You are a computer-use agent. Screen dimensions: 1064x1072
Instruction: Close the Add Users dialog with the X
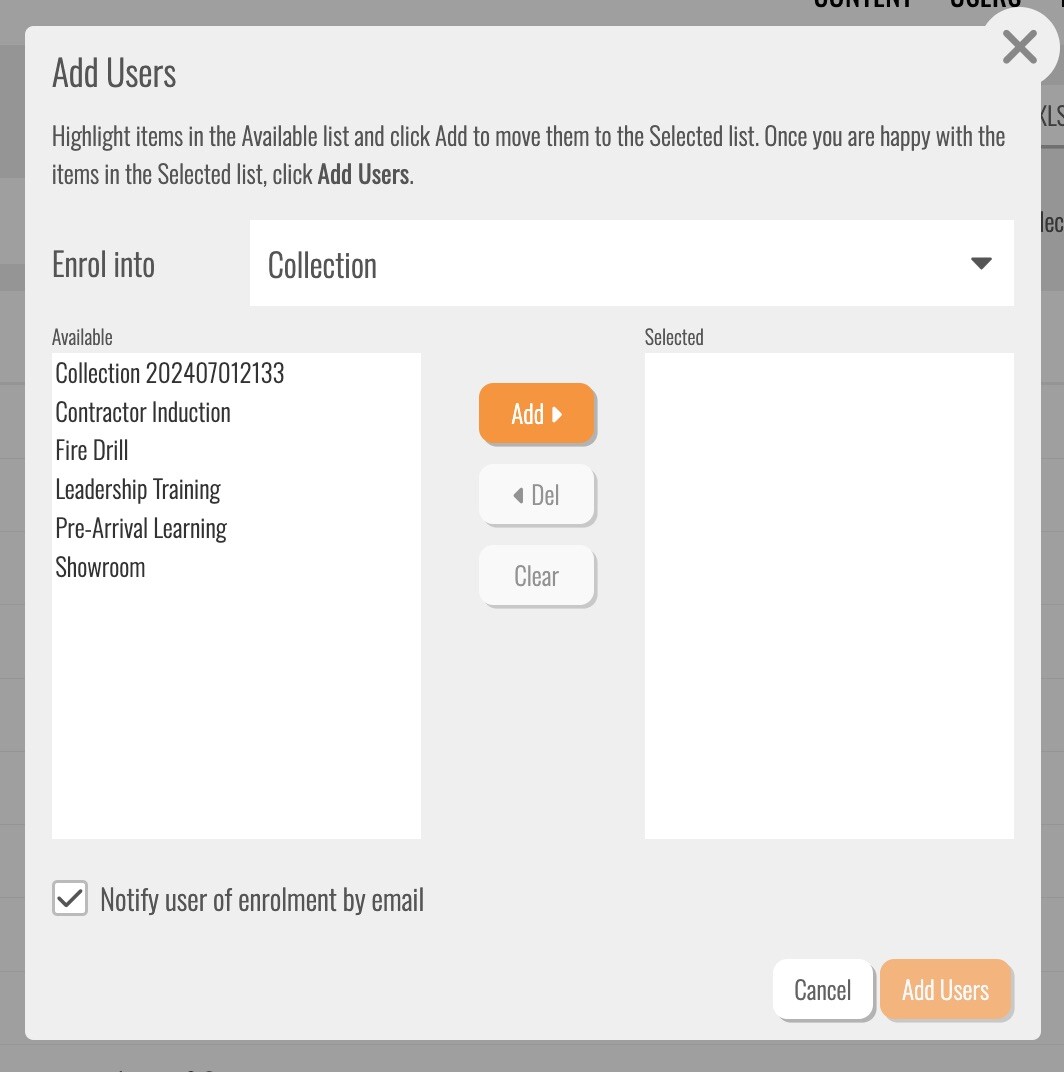tap(1019, 47)
